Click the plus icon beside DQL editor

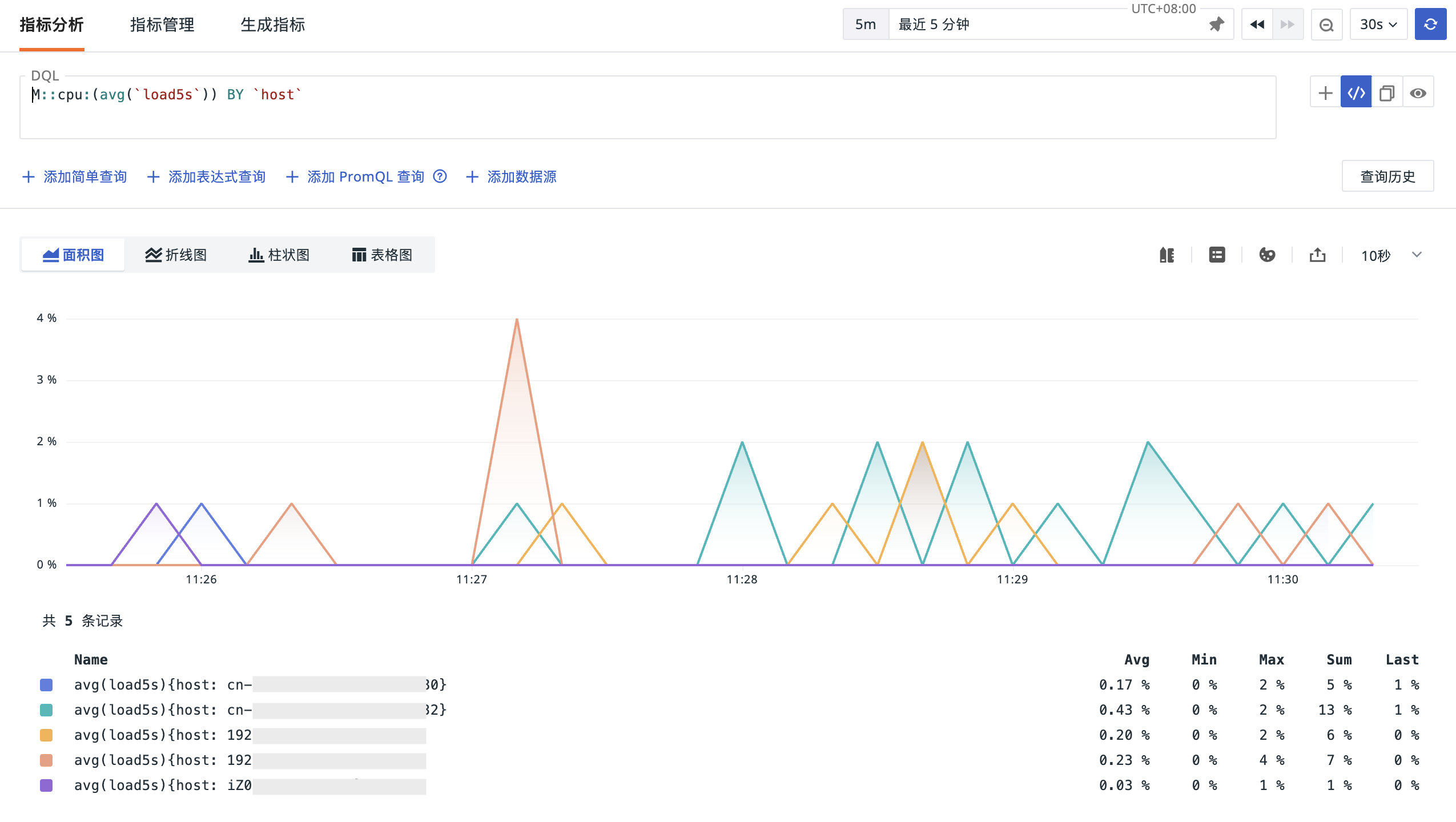point(1325,93)
